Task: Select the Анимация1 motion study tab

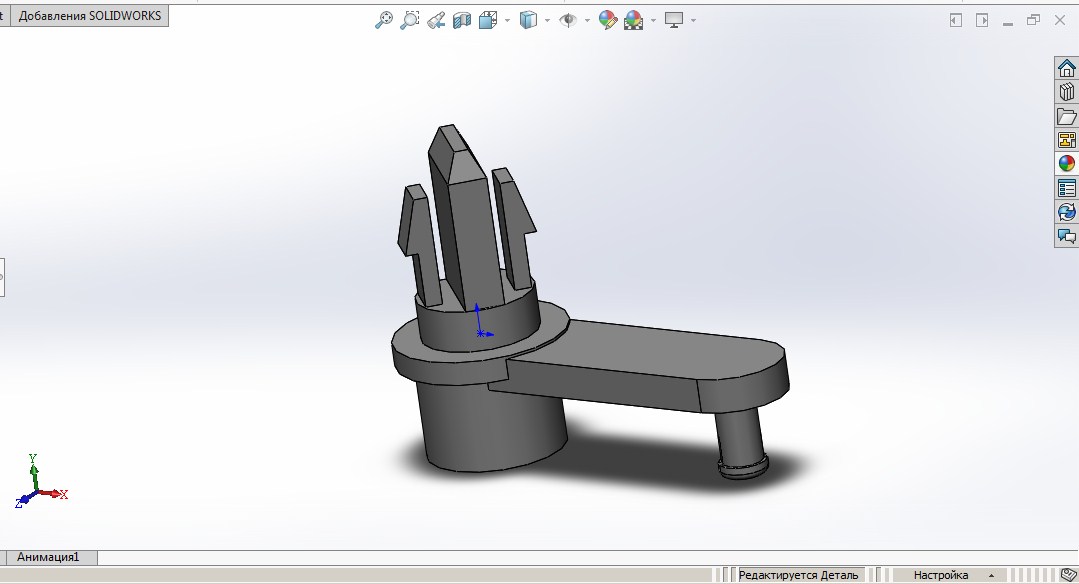Action: coord(48,557)
